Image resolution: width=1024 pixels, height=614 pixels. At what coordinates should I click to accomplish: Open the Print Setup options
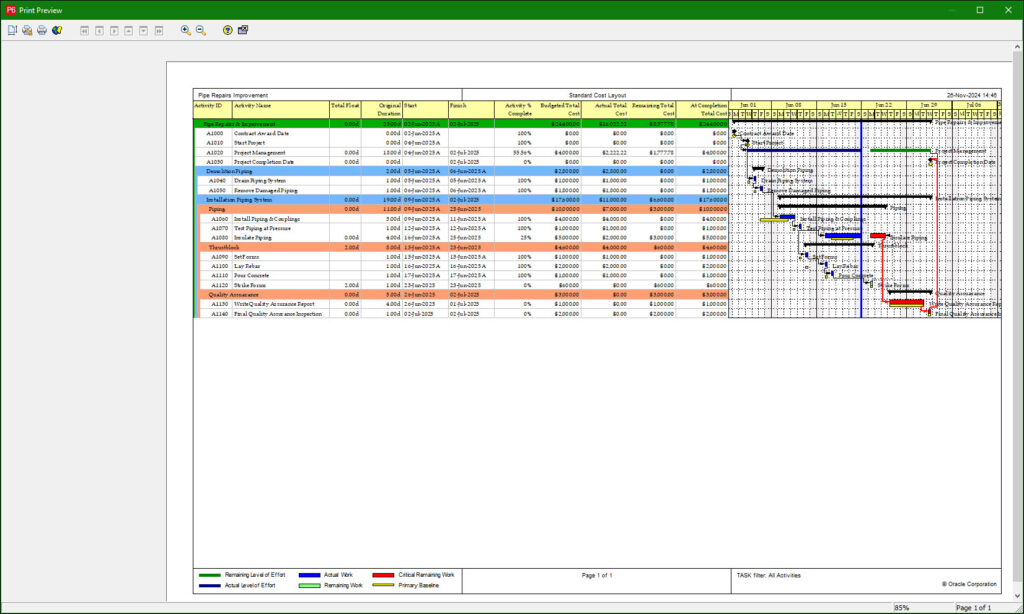click(x=27, y=30)
